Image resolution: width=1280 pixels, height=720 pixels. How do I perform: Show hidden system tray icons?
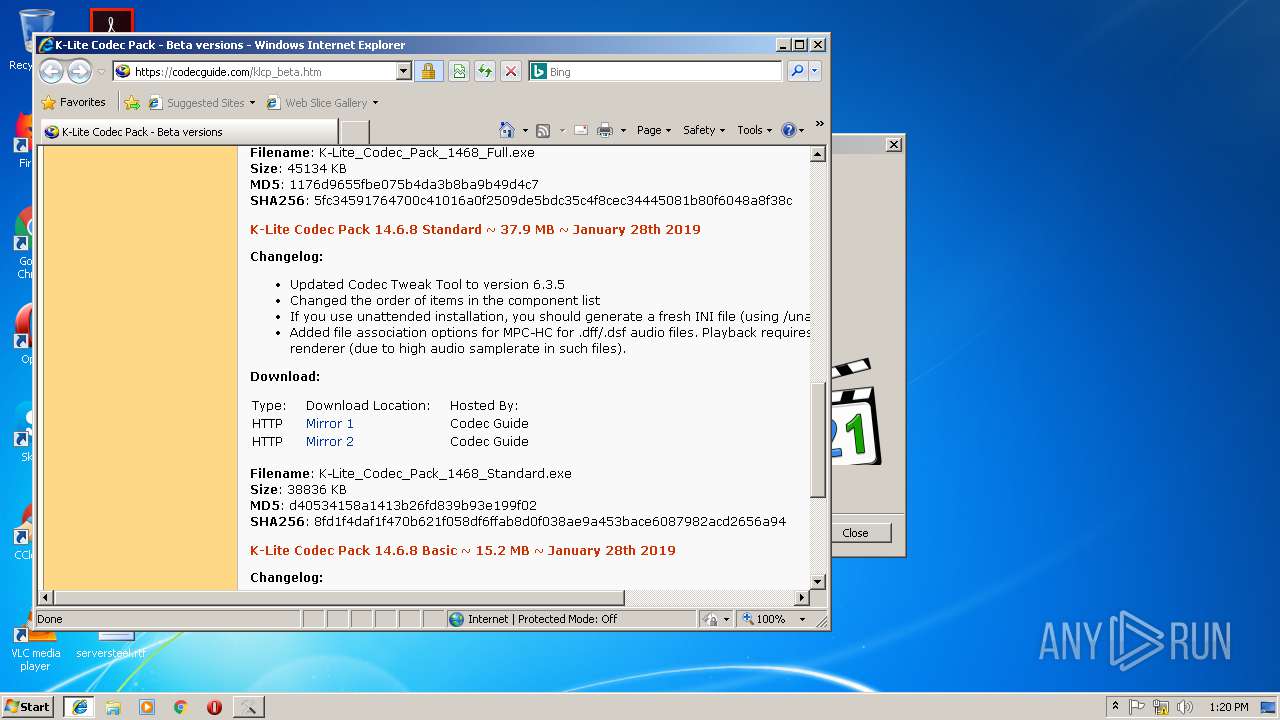pyautogui.click(x=1115, y=706)
